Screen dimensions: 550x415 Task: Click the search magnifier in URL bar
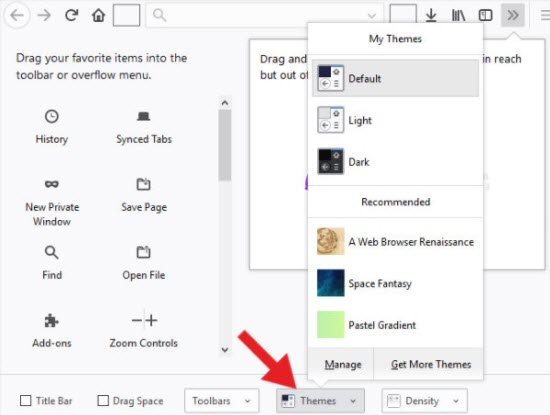(159, 15)
